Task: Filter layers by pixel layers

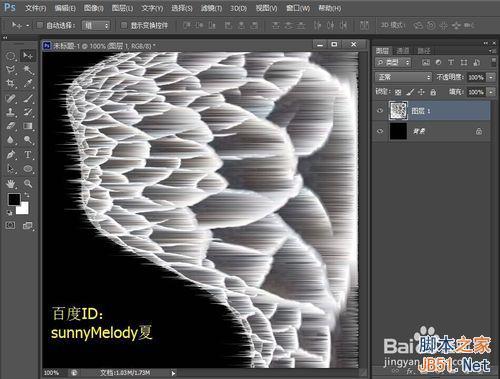Action: tap(426, 62)
